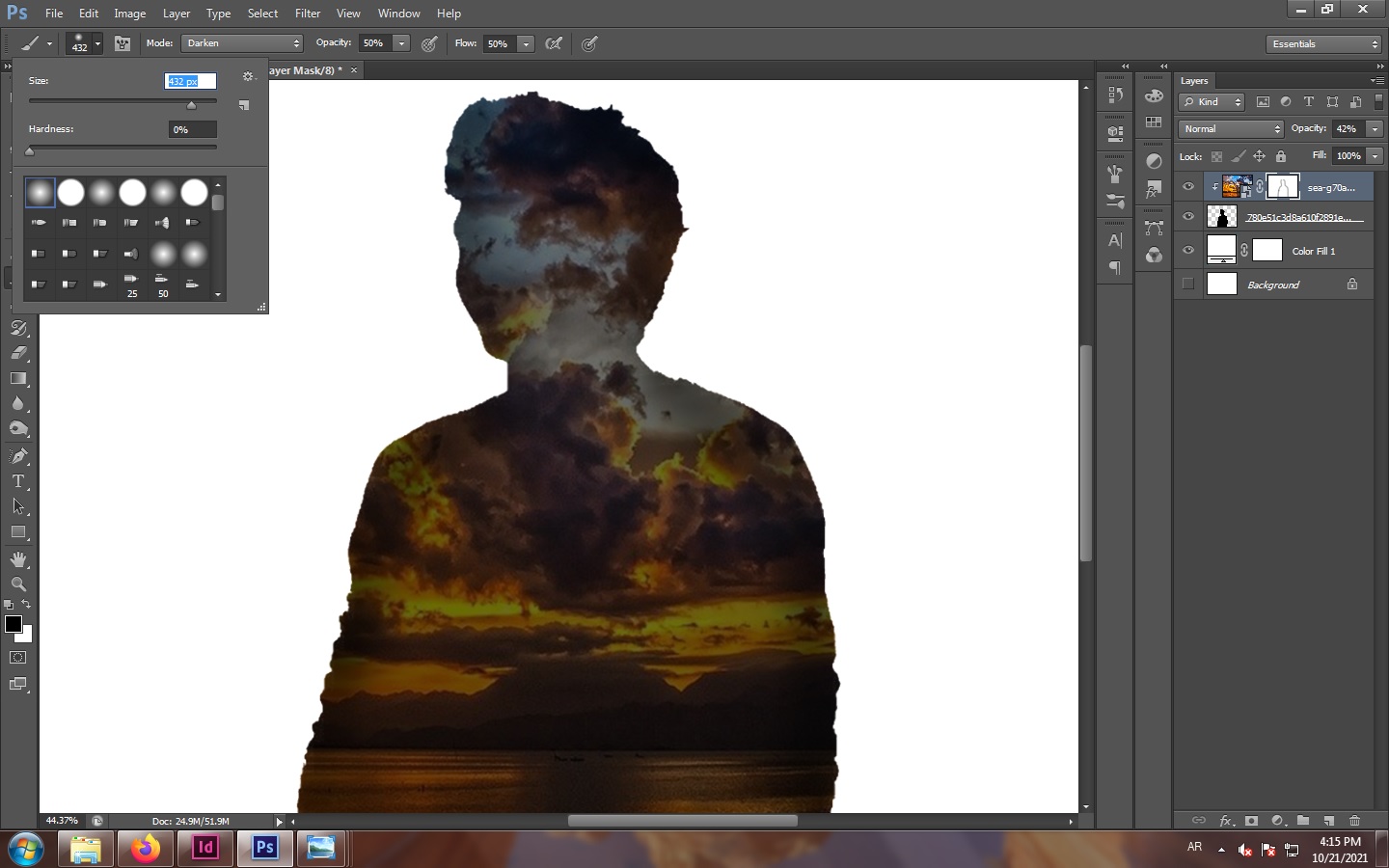Select the Pen tool in the toolbox
1389x868 pixels.
tap(18, 455)
